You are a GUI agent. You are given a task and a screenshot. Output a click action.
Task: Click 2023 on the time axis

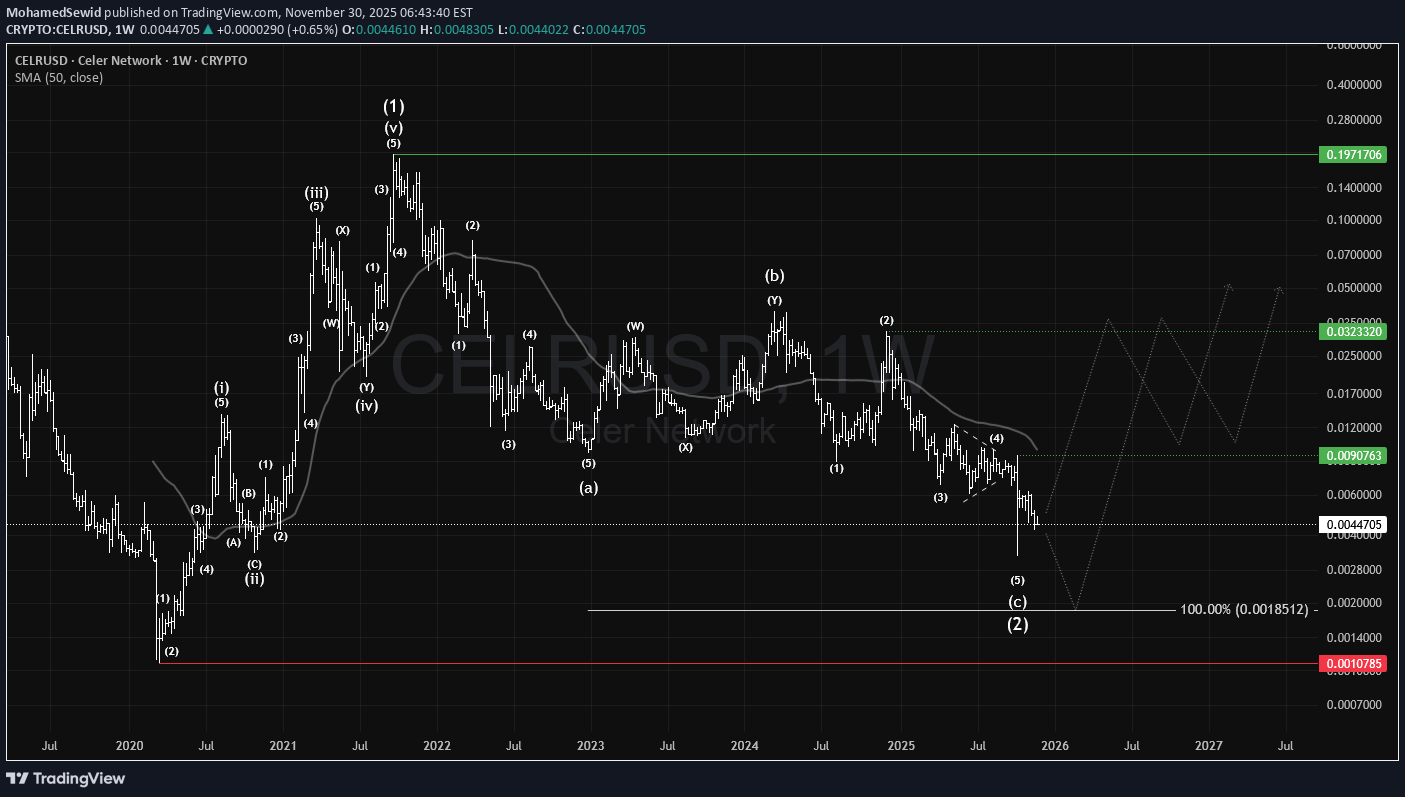(x=590, y=745)
